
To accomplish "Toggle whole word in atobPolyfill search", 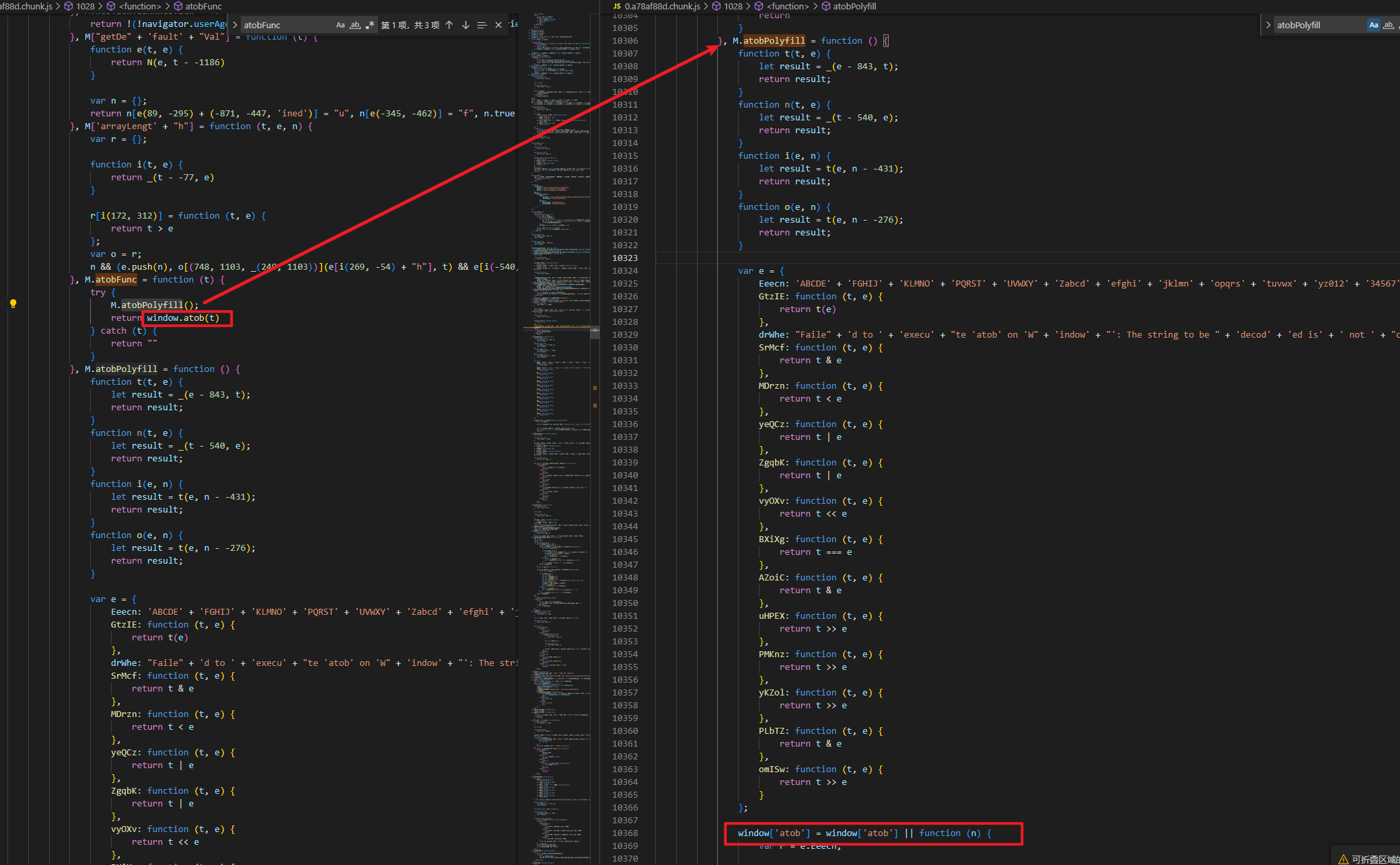I will [1389, 25].
